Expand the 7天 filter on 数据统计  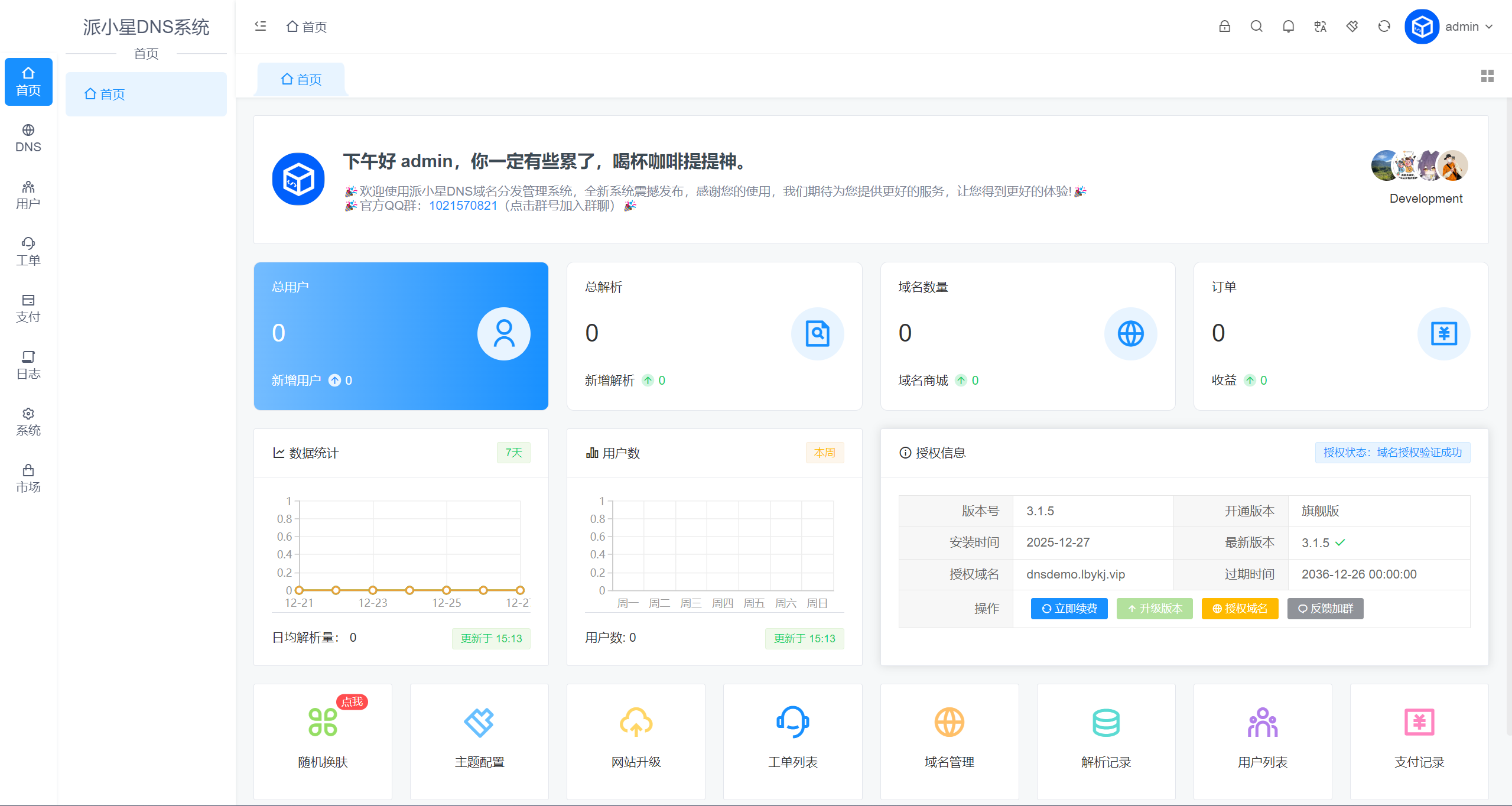coord(513,452)
